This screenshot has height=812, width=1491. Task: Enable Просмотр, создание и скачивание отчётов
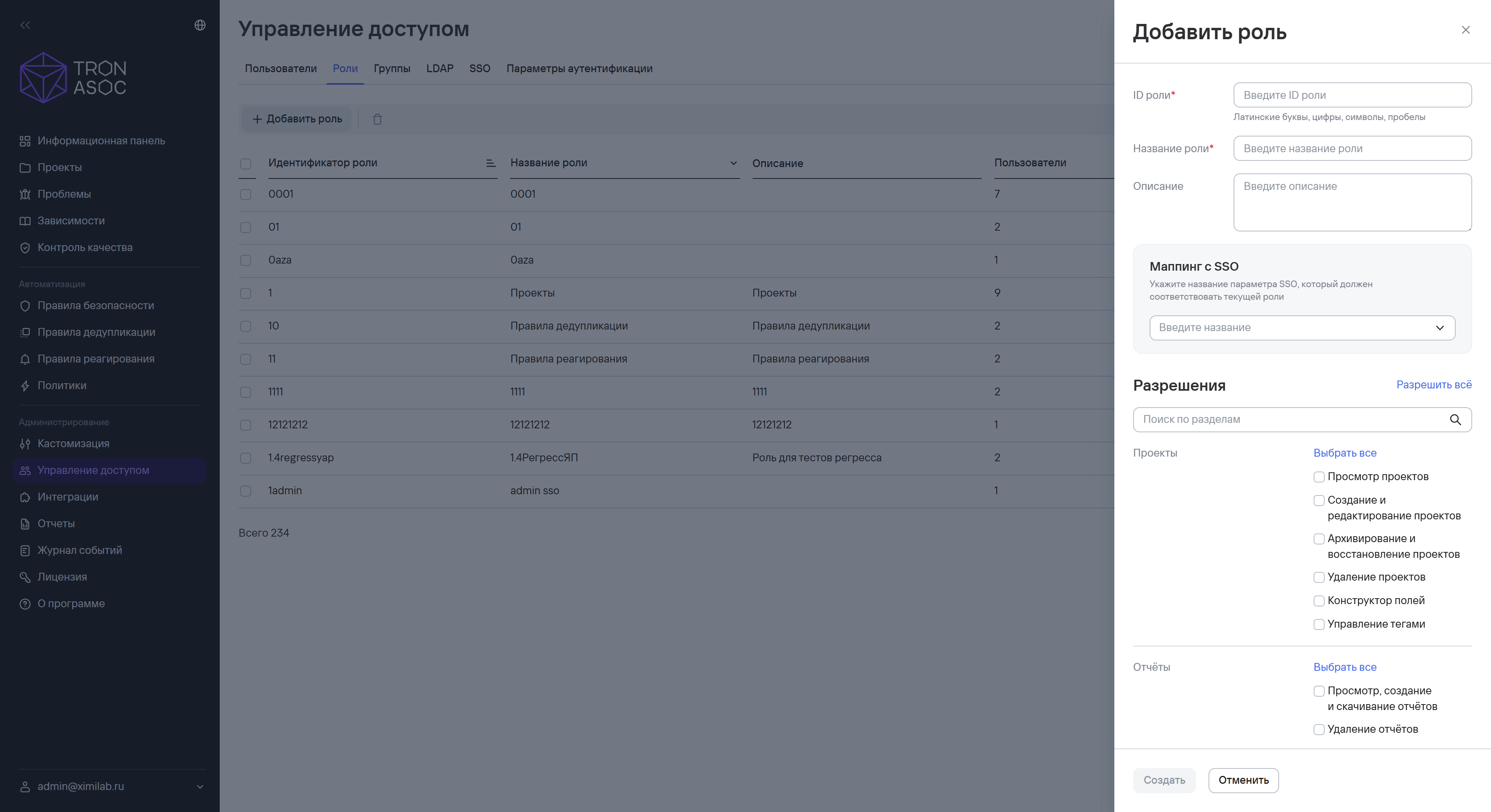pos(1319,691)
